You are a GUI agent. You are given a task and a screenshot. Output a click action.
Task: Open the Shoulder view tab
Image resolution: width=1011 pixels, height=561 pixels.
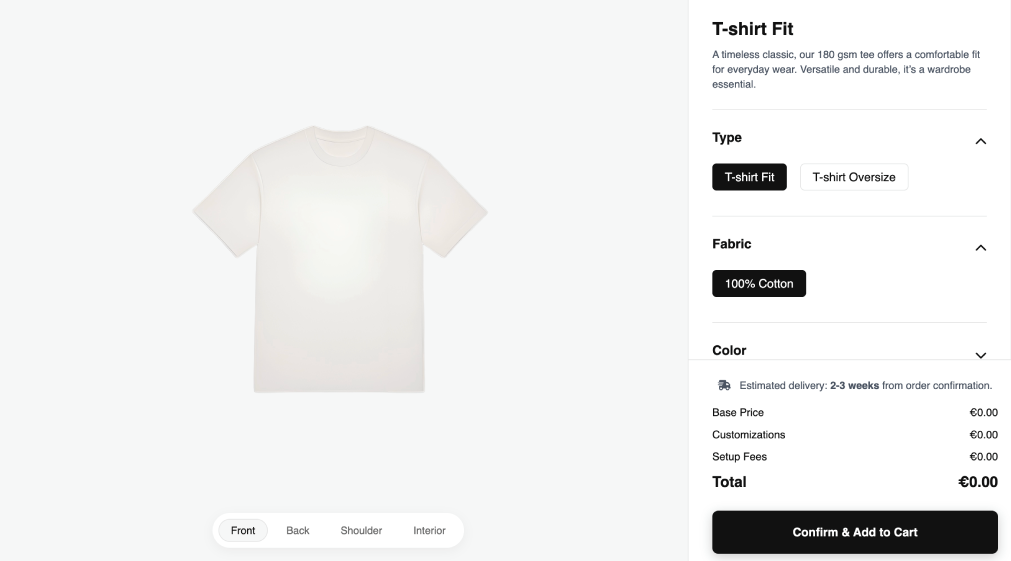click(361, 530)
